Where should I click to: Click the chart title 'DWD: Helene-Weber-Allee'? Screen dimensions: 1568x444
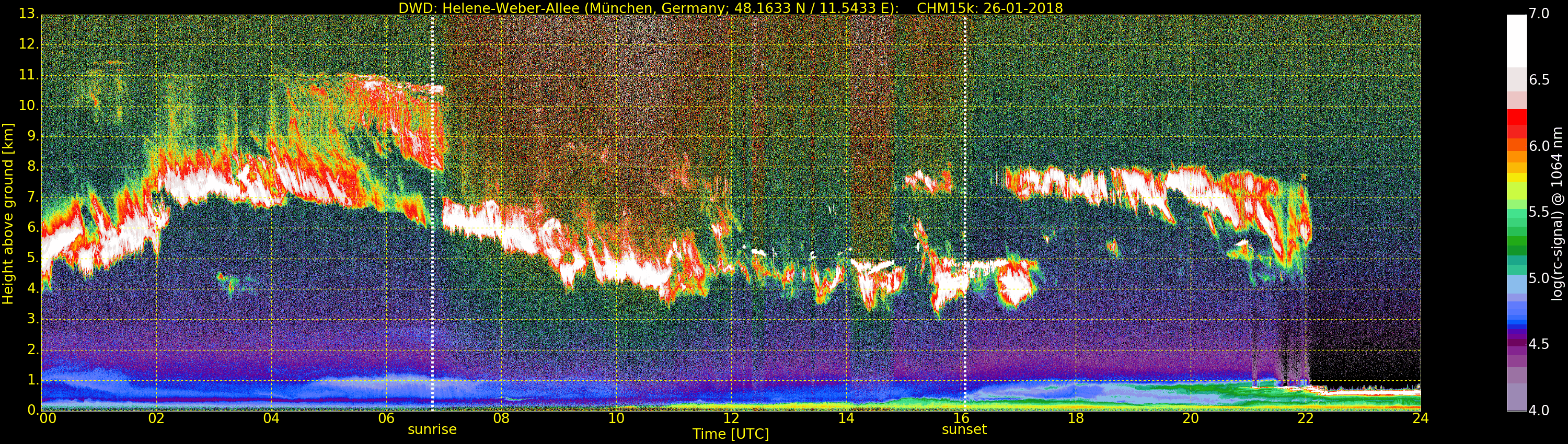(489, 8)
